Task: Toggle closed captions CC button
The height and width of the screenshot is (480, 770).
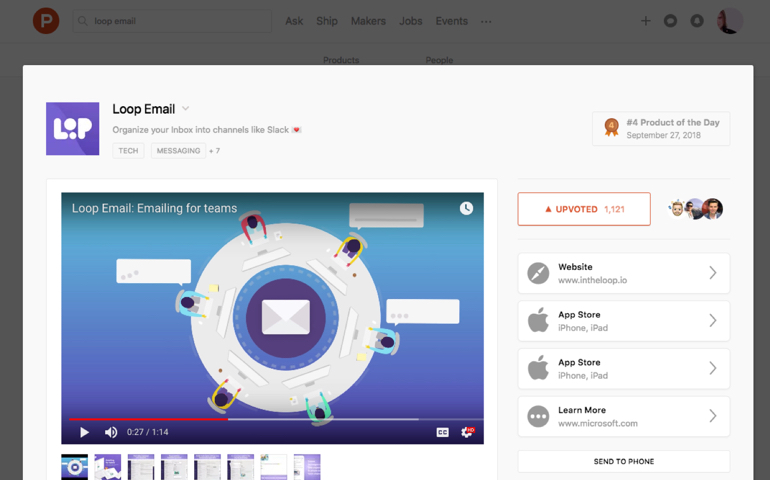Action: click(x=442, y=432)
